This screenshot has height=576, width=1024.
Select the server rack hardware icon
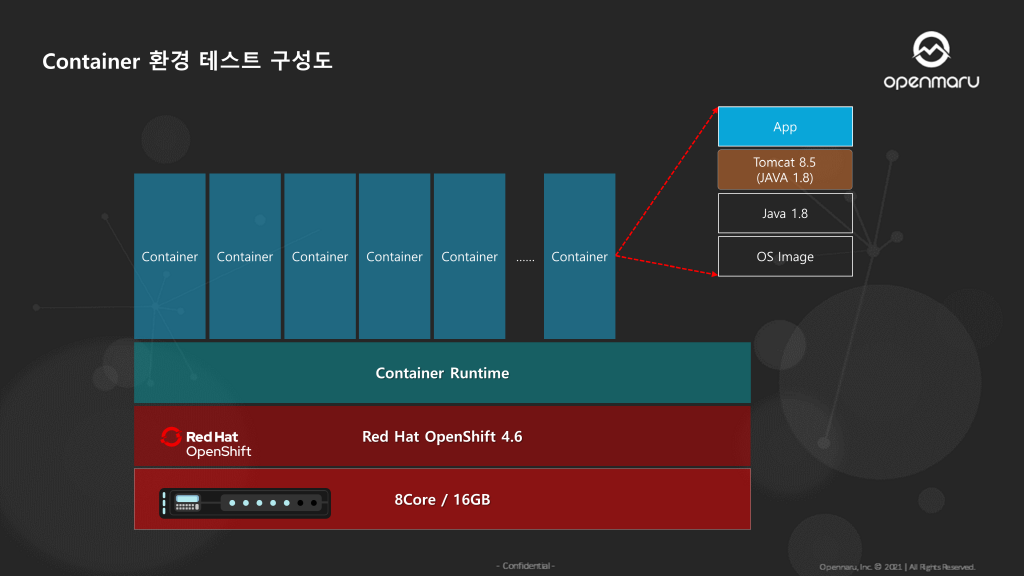click(x=245, y=503)
